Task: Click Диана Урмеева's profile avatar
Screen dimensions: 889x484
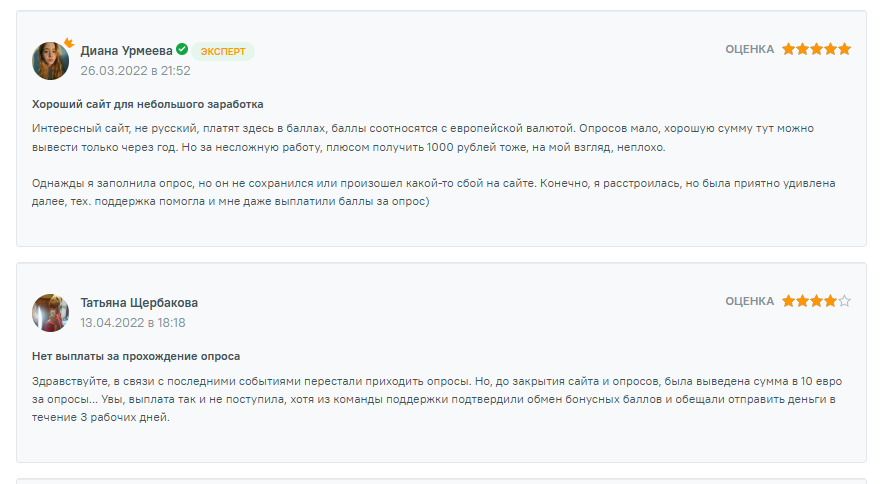Action: pyautogui.click(x=50, y=61)
